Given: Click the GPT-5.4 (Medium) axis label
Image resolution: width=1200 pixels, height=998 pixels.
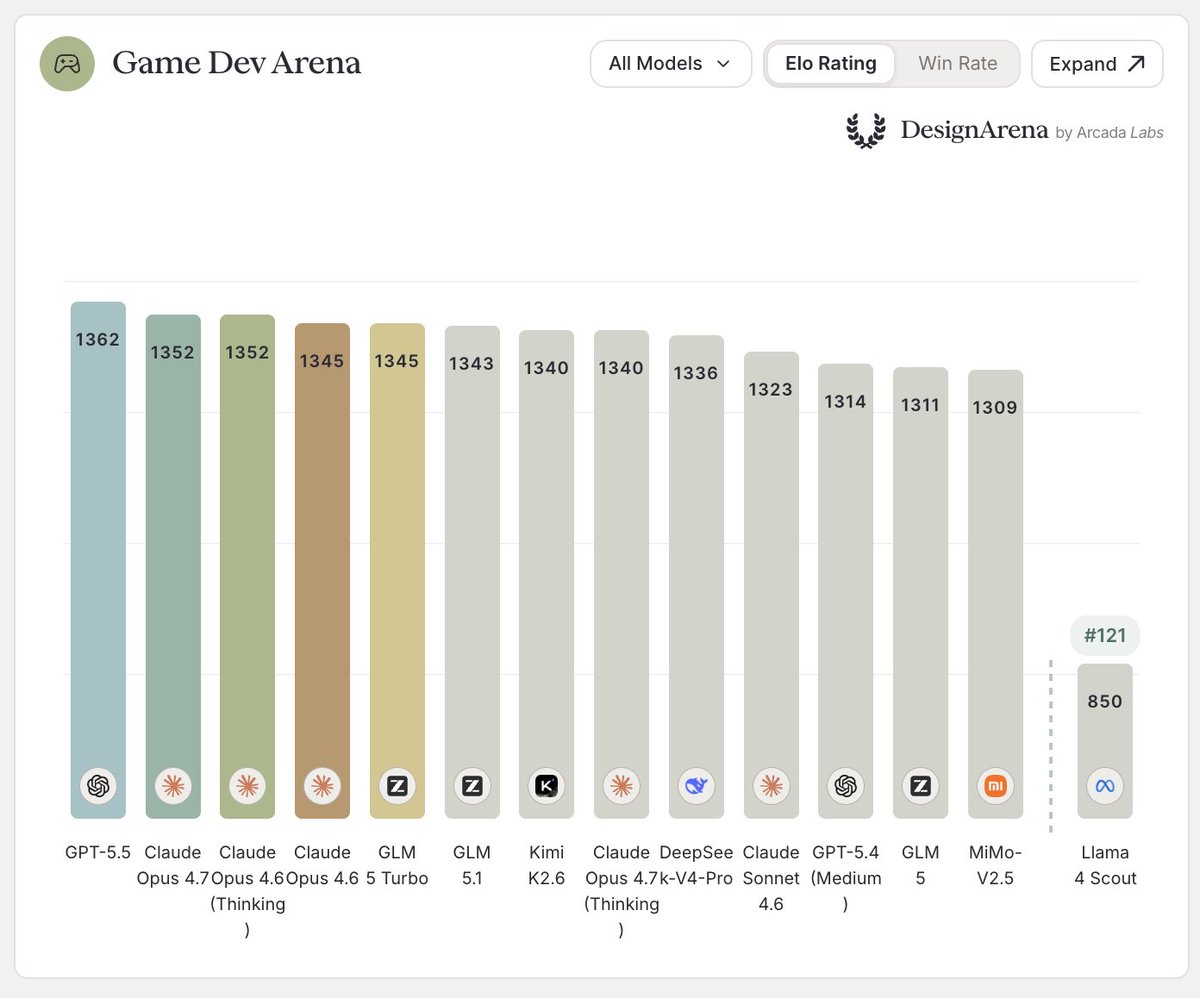Looking at the screenshot, I should click(x=846, y=879).
